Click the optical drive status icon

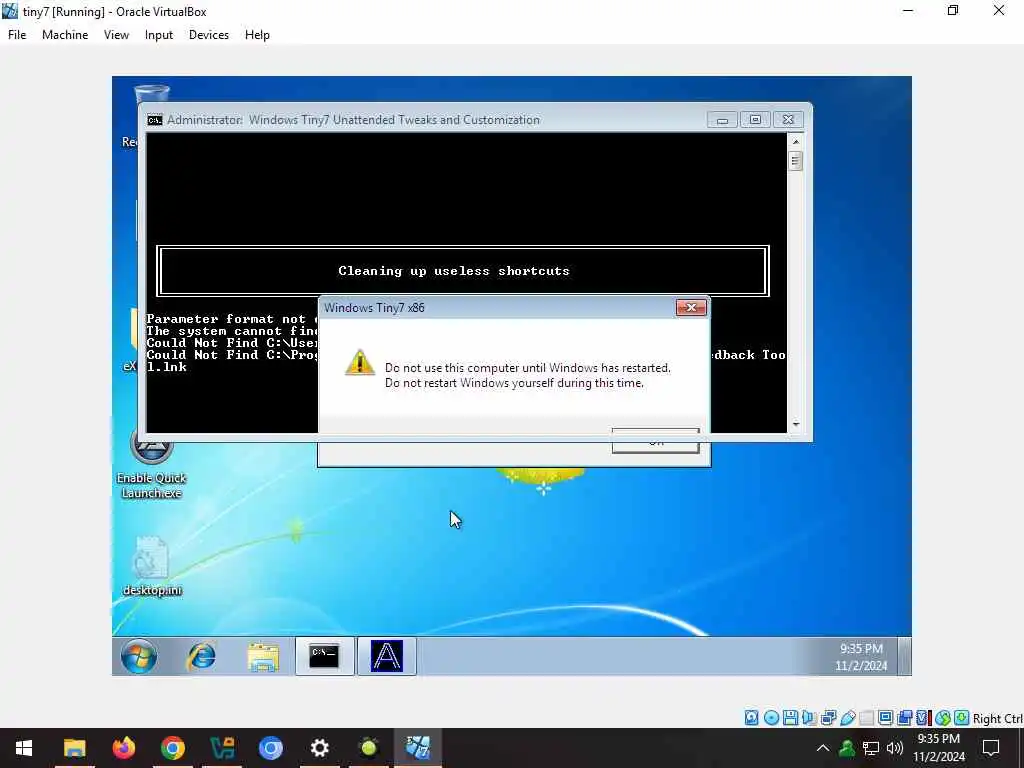(771, 718)
